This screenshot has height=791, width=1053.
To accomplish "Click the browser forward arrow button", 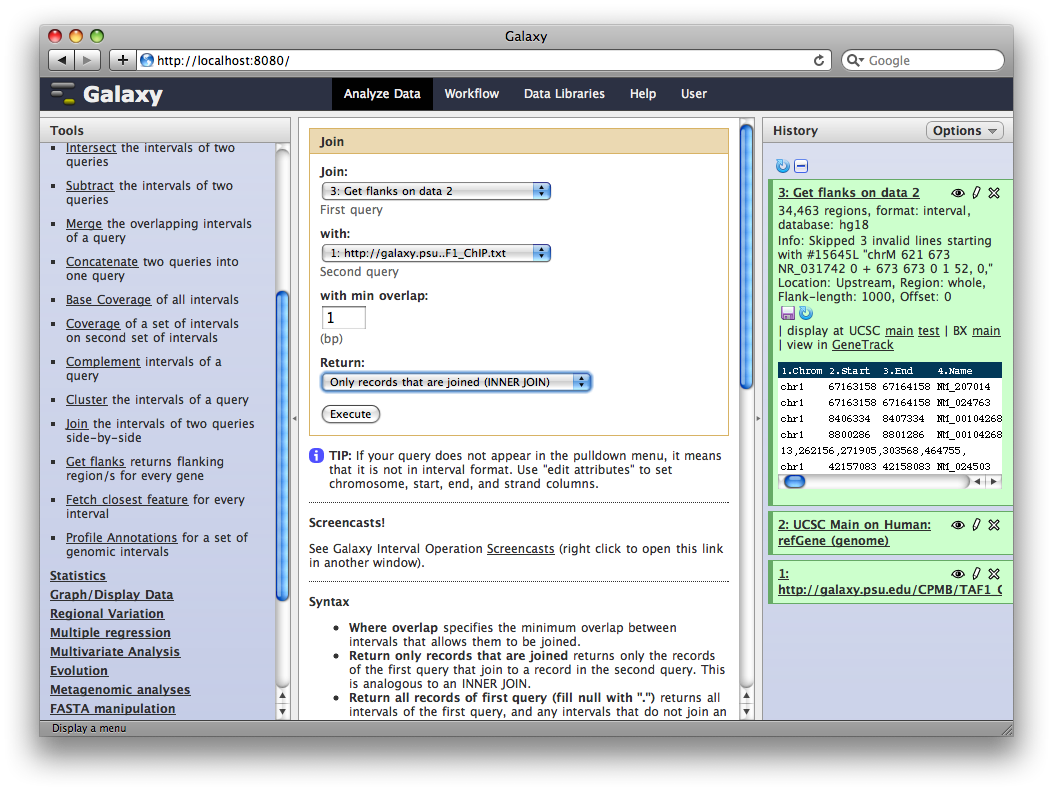I will click(x=87, y=60).
